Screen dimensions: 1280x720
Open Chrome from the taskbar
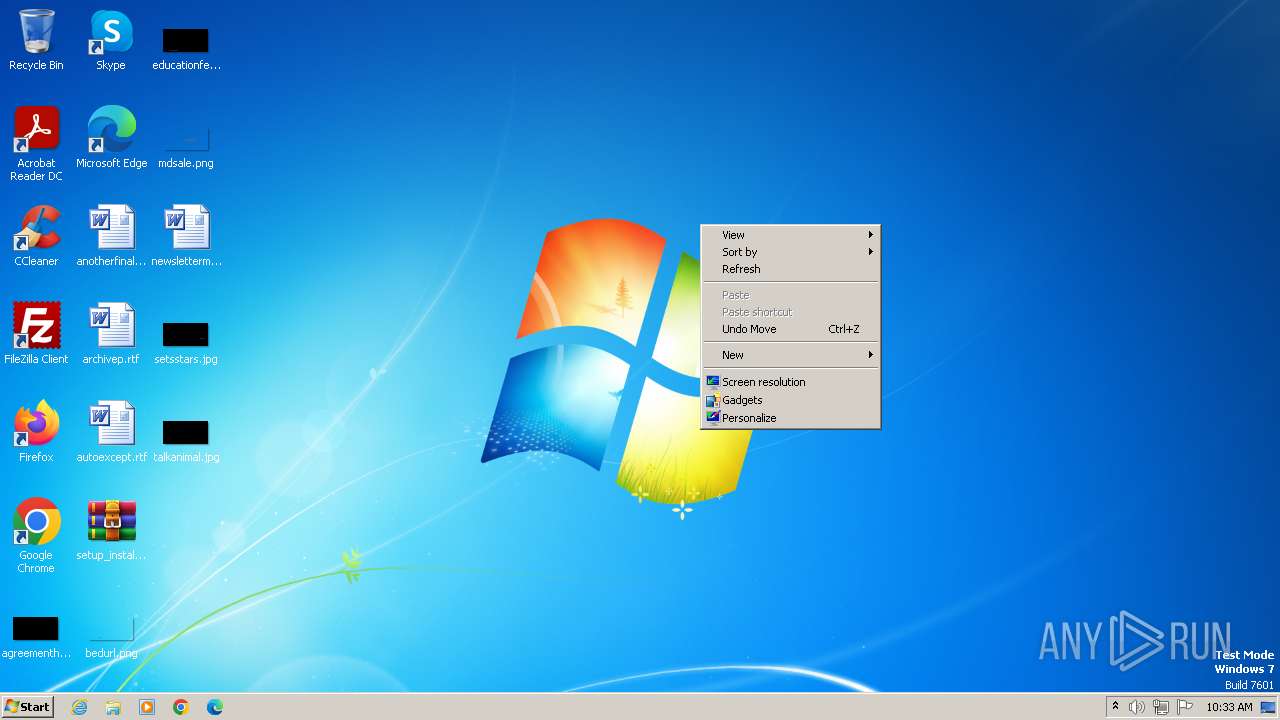click(x=181, y=707)
